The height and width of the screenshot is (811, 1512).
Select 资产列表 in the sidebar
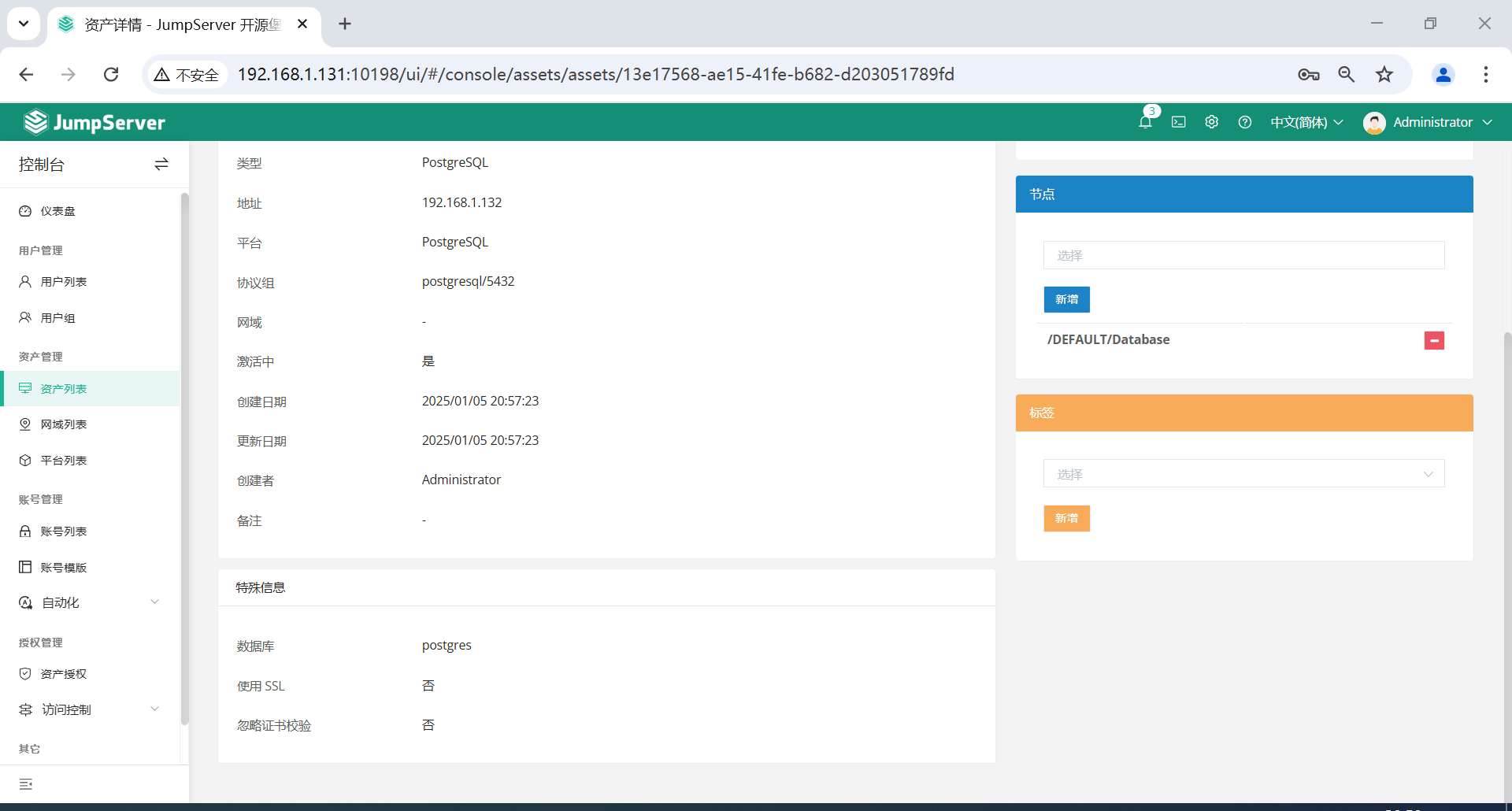[x=90, y=388]
